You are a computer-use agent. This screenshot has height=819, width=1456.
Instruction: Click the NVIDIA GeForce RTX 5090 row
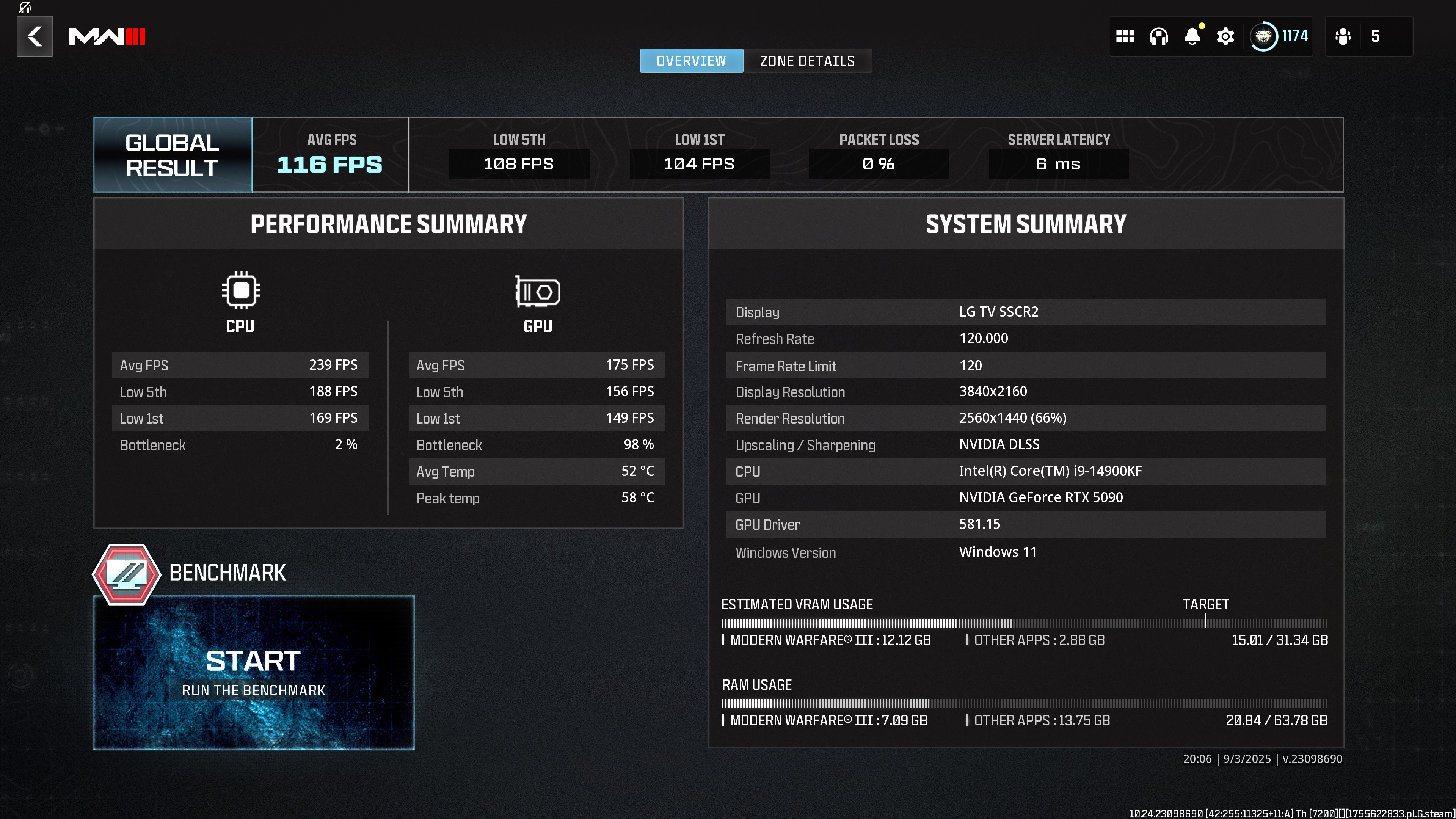pyautogui.click(x=1025, y=498)
